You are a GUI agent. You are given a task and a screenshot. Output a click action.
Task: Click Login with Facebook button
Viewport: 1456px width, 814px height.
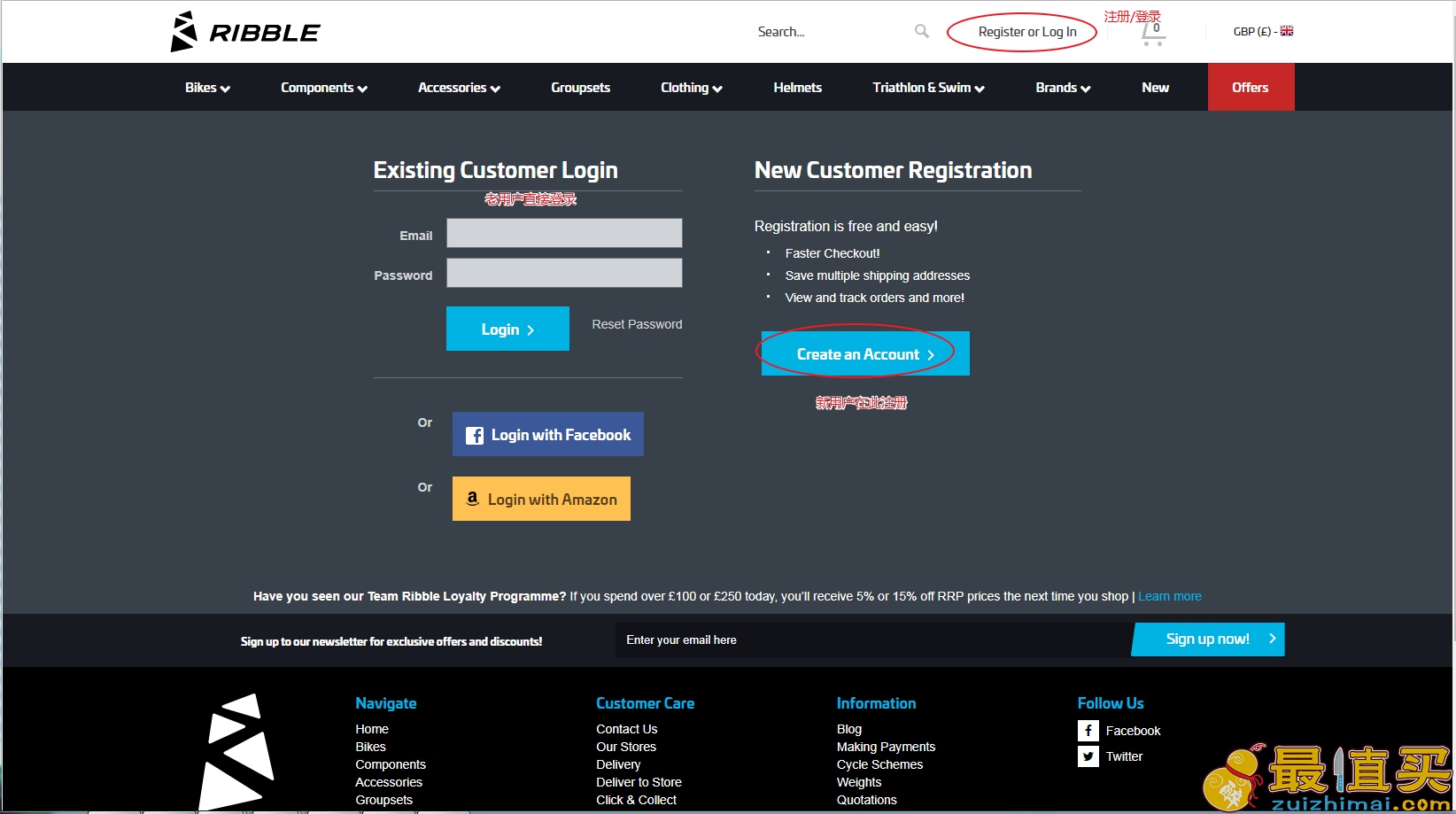click(x=547, y=434)
